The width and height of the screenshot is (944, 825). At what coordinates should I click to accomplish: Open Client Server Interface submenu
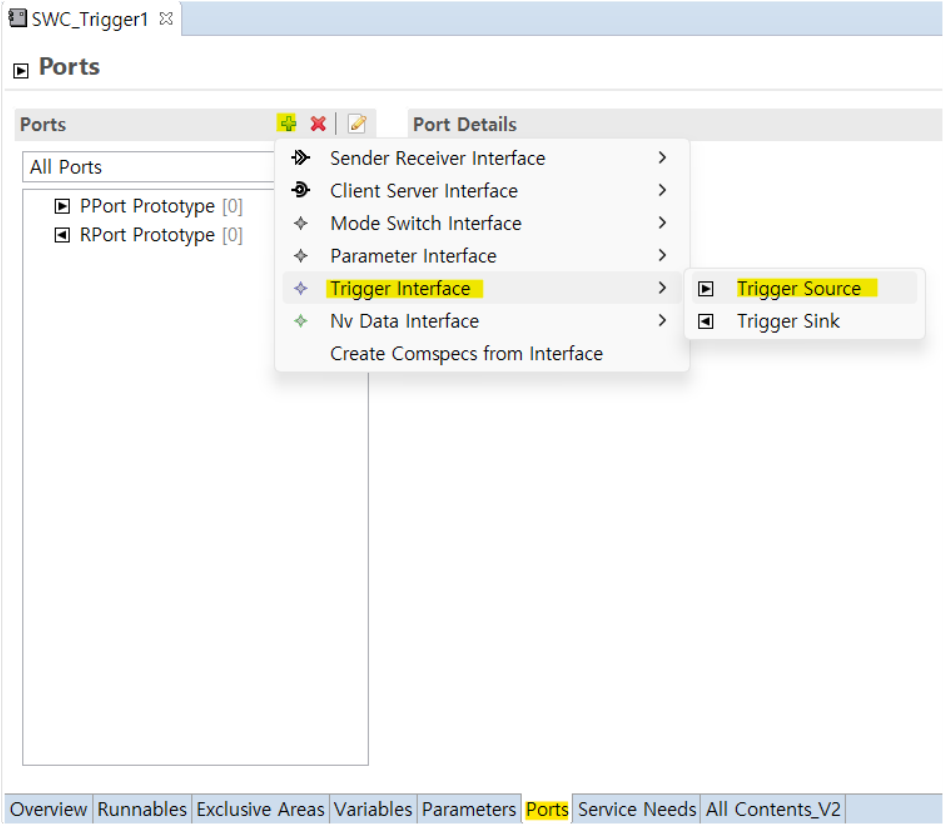(x=482, y=190)
